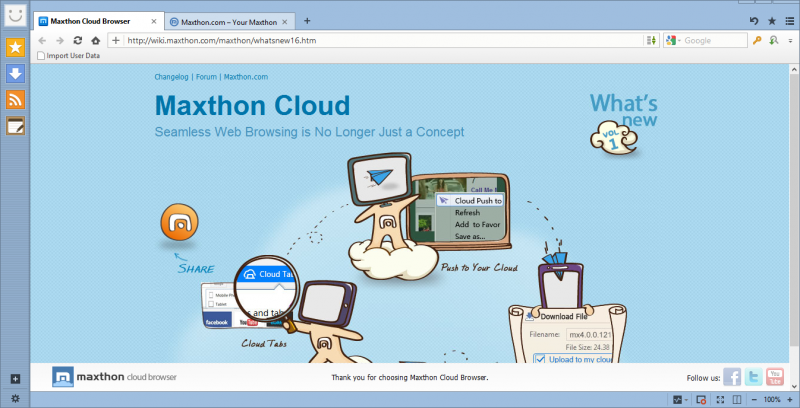Open the favorites star at top right
800x408 pixels.
(x=772, y=21)
